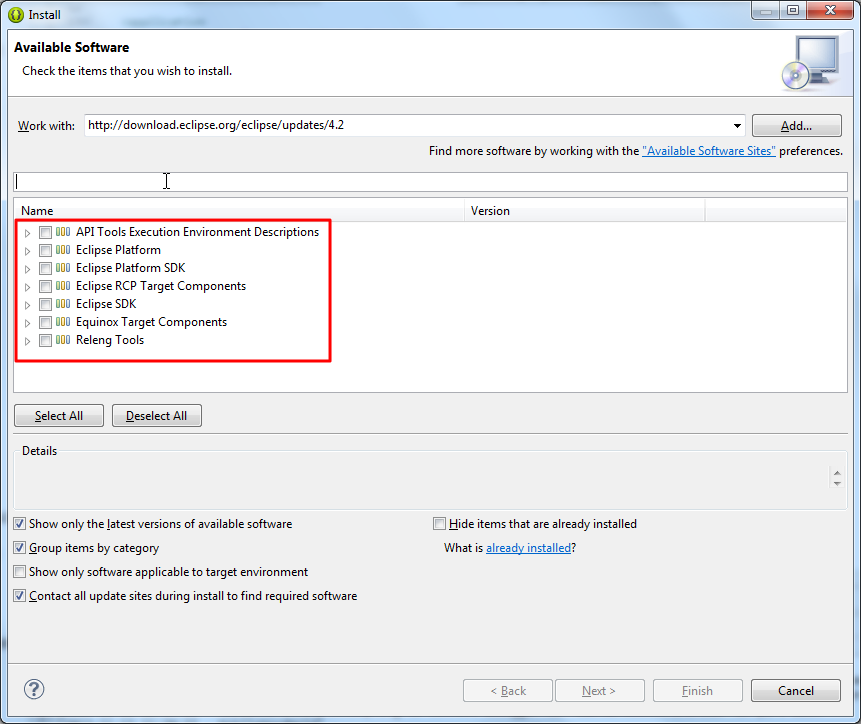Toggle Group items by category option
The width and height of the screenshot is (861, 724).
[x=20, y=548]
